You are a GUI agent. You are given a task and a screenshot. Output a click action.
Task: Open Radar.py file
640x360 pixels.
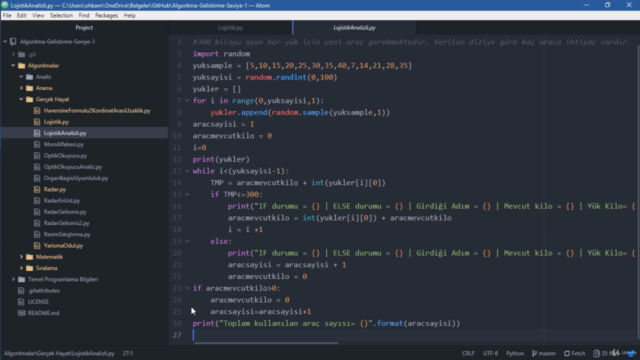coord(55,189)
